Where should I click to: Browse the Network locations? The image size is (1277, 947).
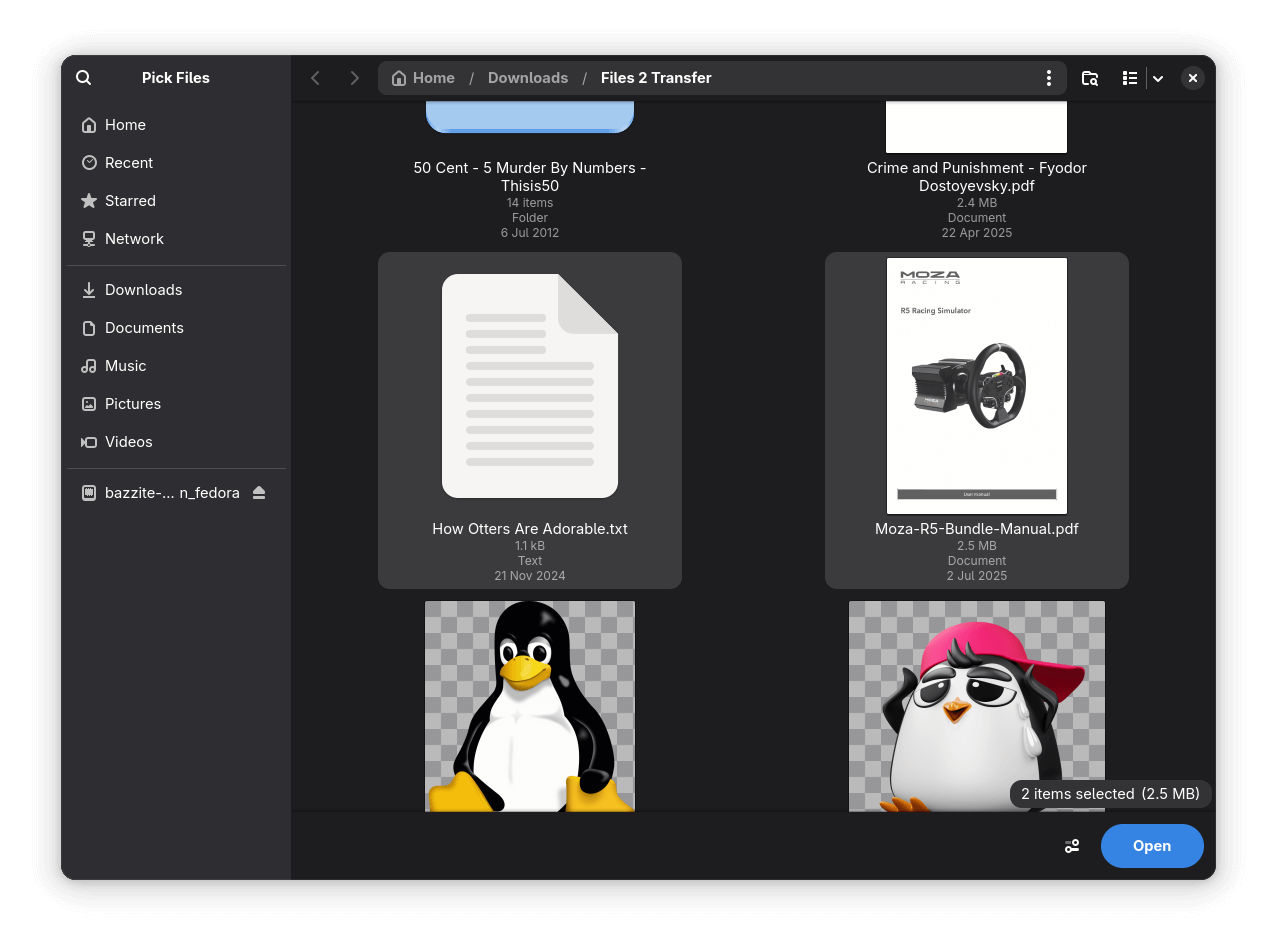coord(133,238)
